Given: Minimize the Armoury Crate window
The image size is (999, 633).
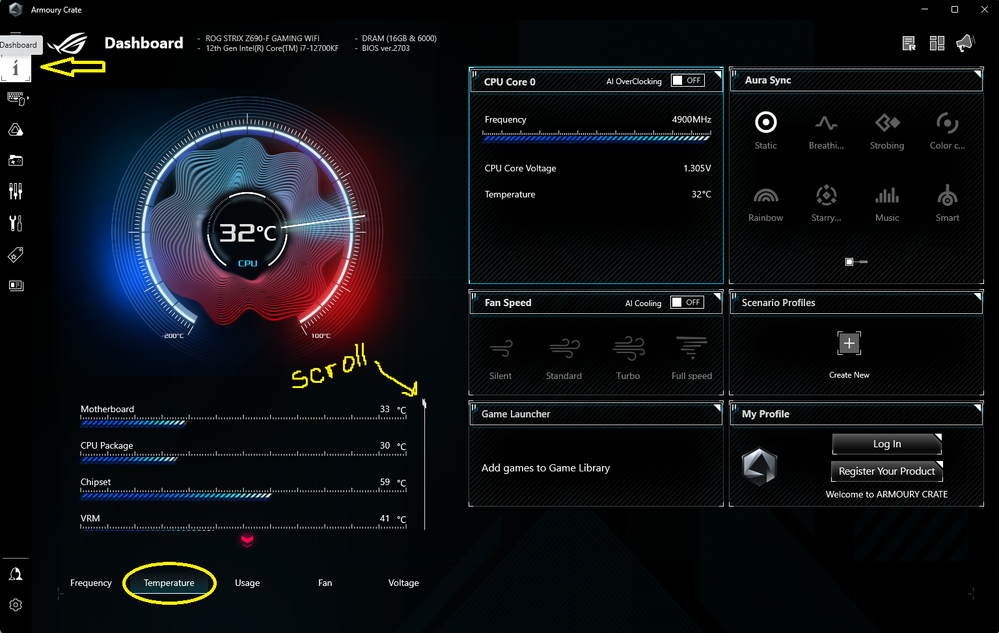Looking at the screenshot, I should [924, 10].
